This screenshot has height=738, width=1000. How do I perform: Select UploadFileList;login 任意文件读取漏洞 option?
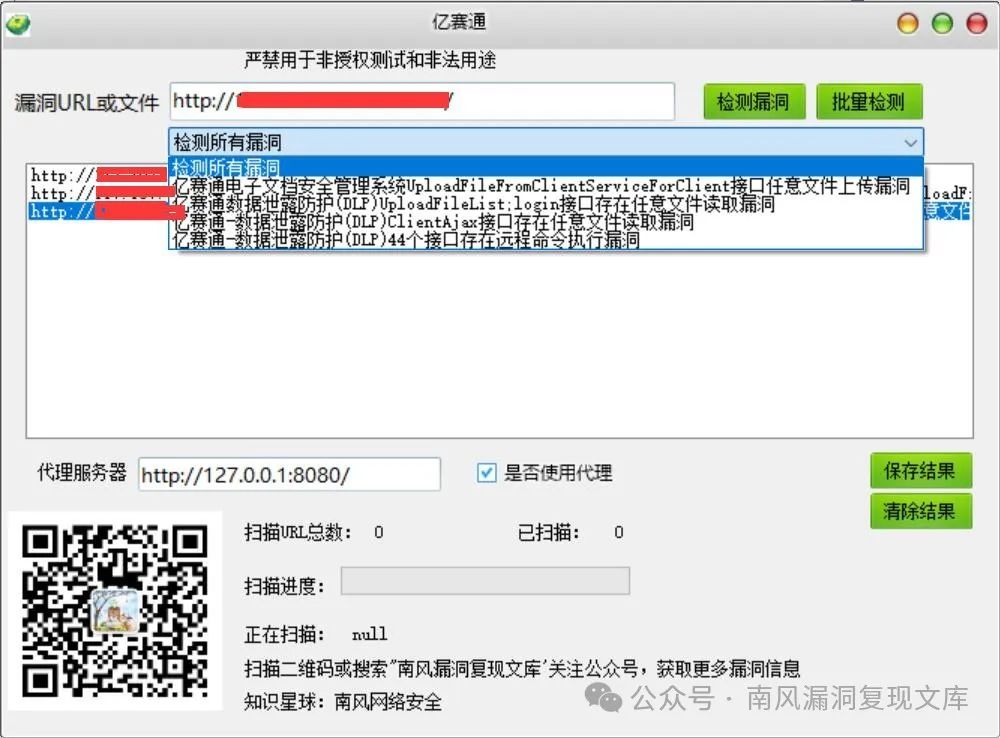point(547,203)
